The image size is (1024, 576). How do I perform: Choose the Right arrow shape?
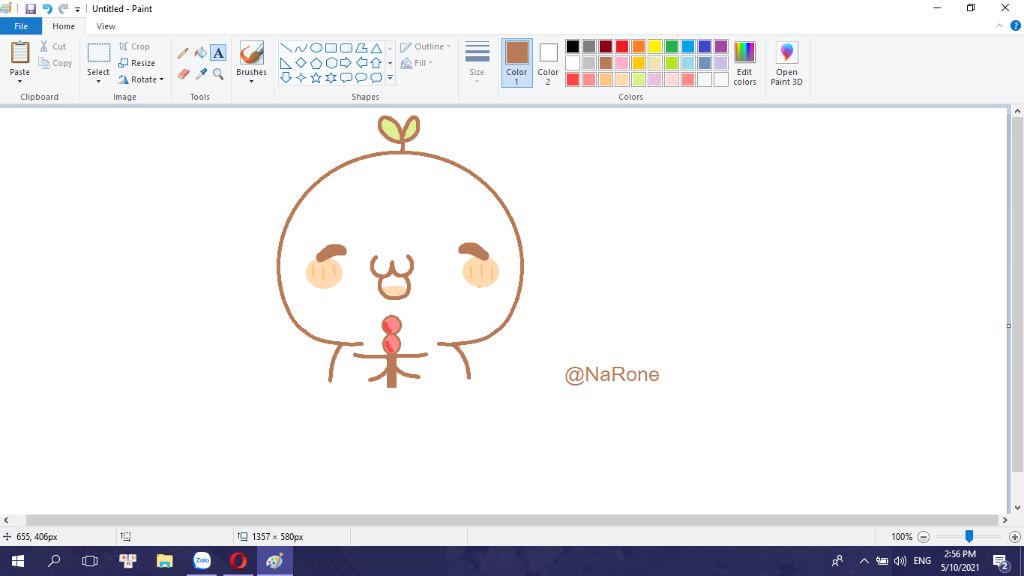point(346,63)
